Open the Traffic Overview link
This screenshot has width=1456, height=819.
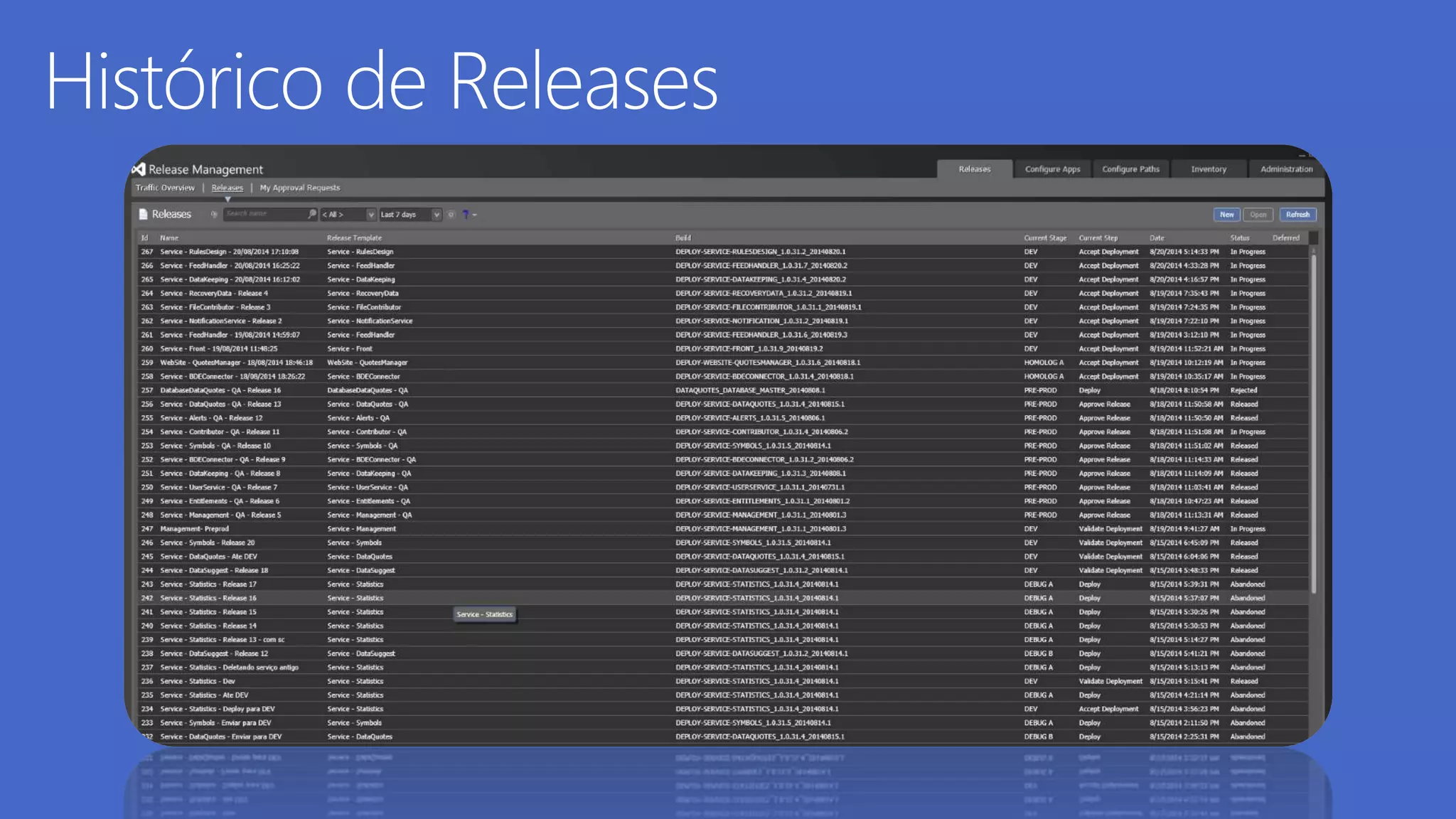click(x=165, y=188)
